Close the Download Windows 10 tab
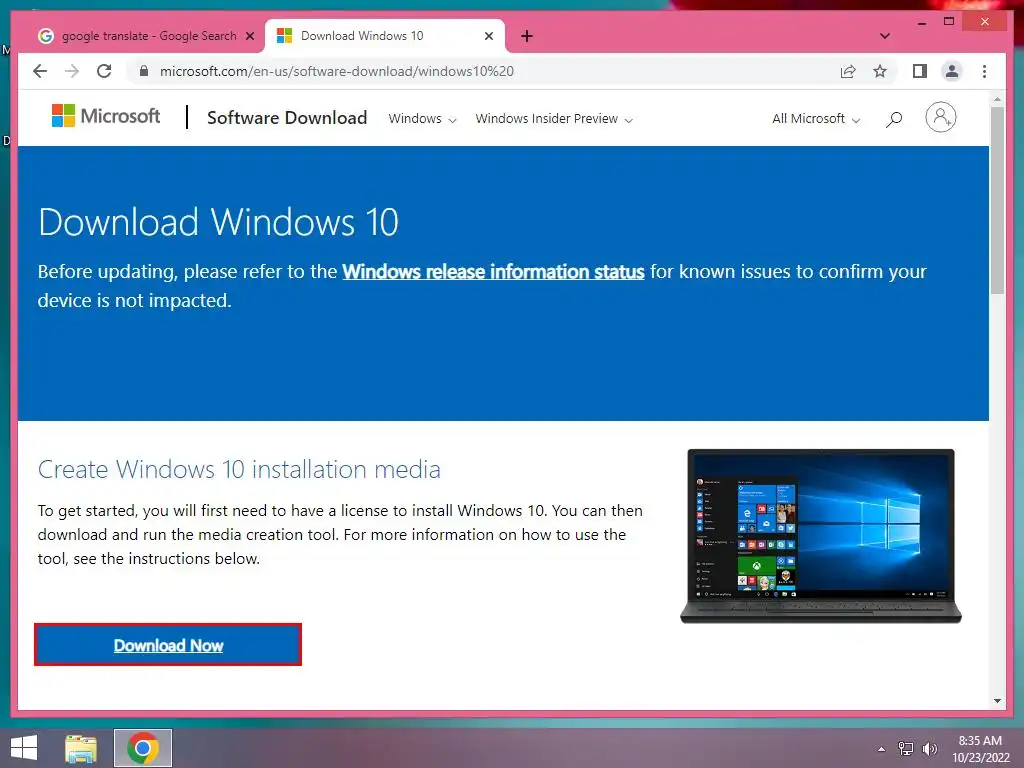 (488, 36)
